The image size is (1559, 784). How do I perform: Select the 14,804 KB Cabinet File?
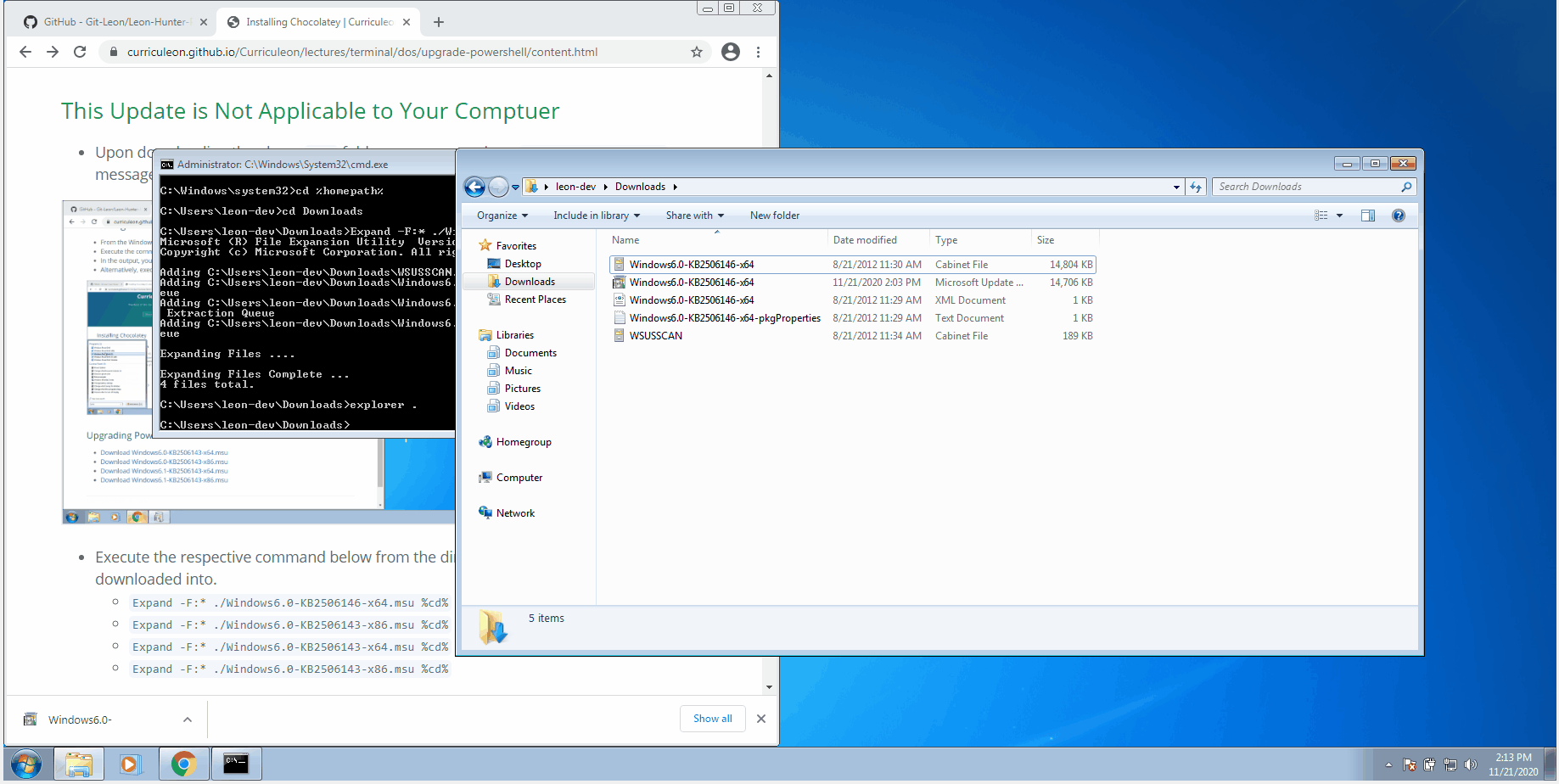tap(853, 265)
